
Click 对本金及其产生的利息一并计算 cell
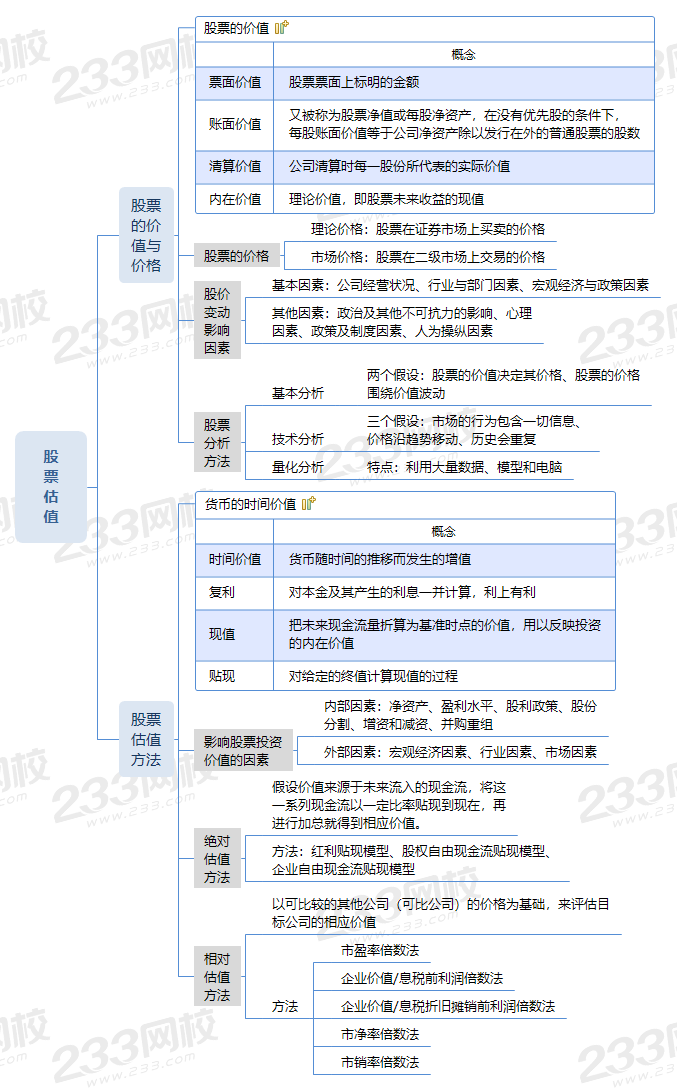(x=444, y=592)
